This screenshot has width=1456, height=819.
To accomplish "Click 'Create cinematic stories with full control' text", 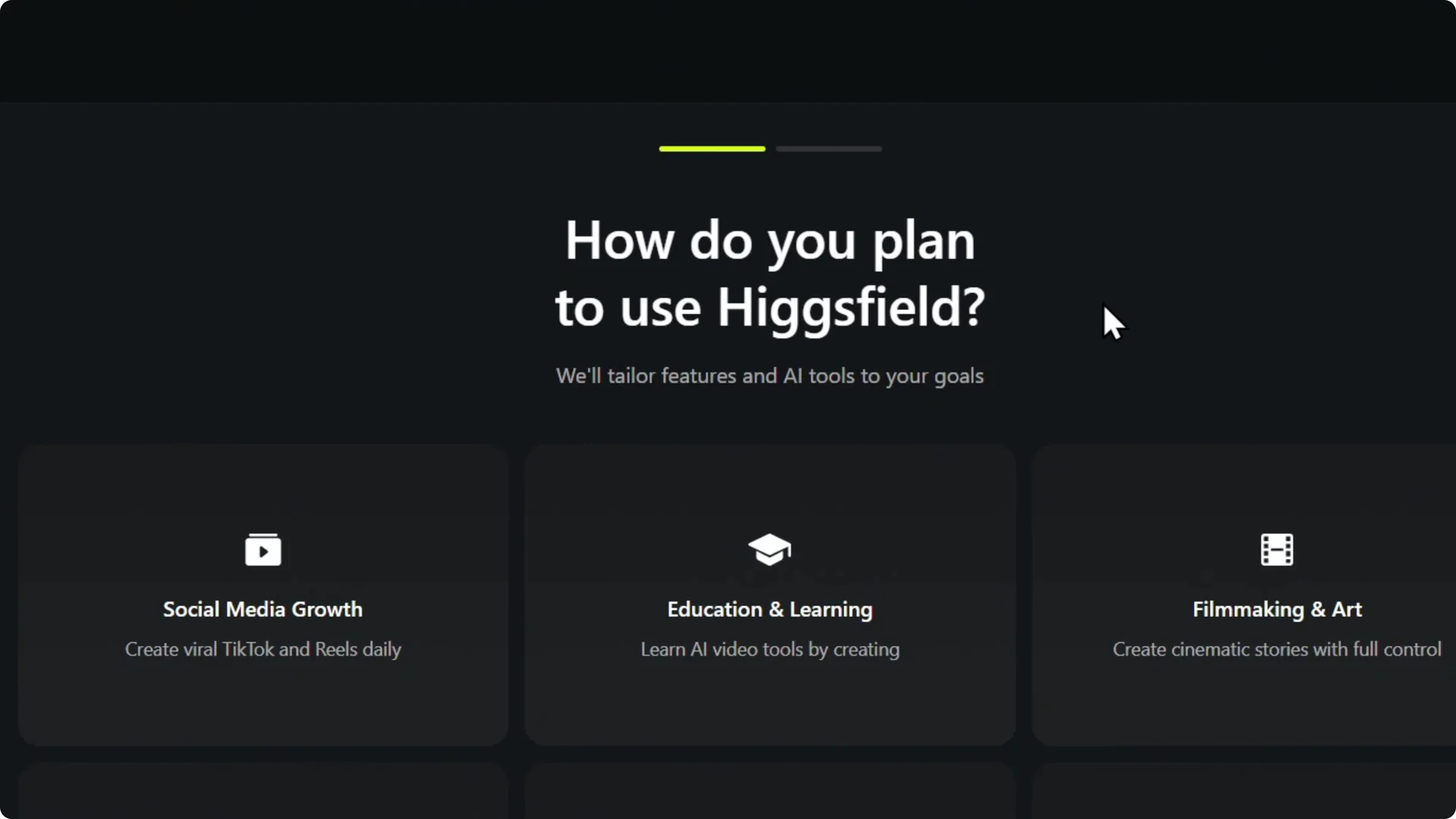I will [x=1276, y=649].
